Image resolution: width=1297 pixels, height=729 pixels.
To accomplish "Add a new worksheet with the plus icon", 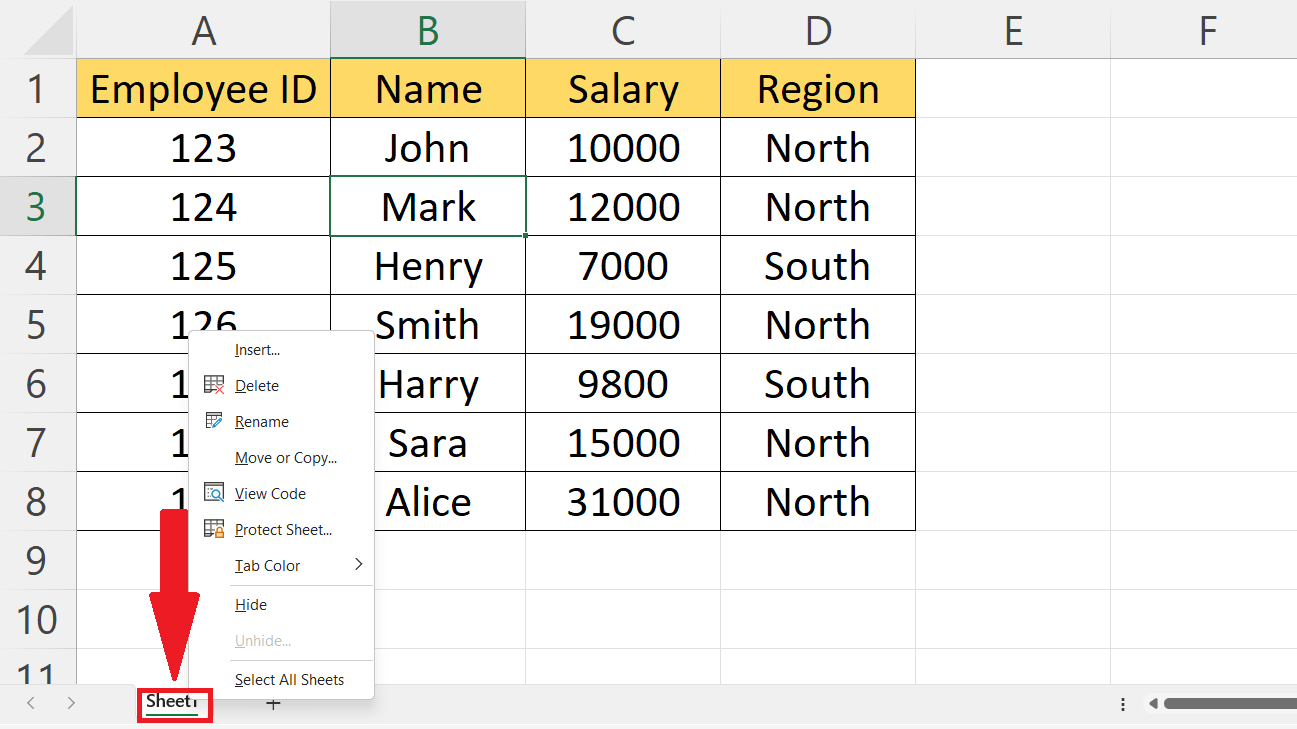I will 273,703.
